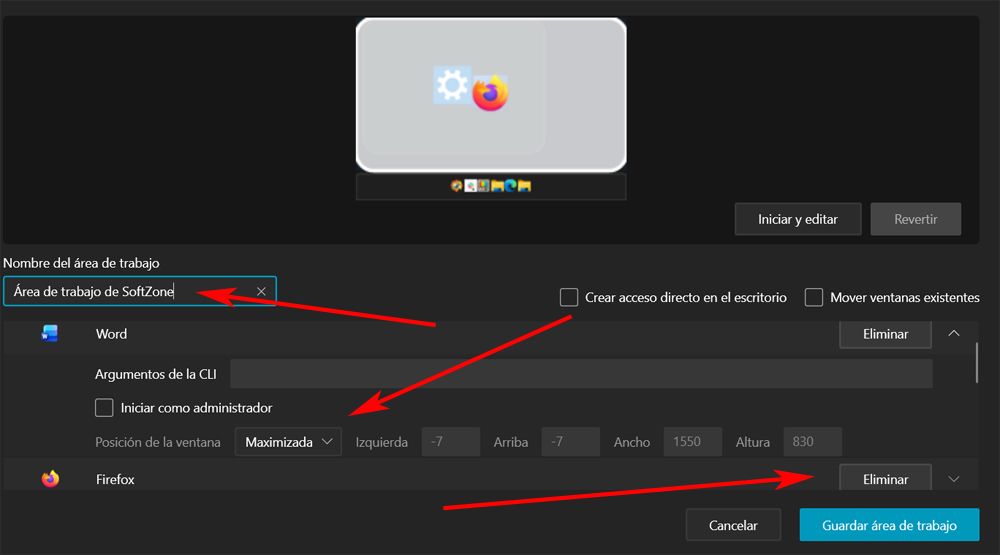
Task: Clear the workspace name with X icon
Action: (x=261, y=292)
